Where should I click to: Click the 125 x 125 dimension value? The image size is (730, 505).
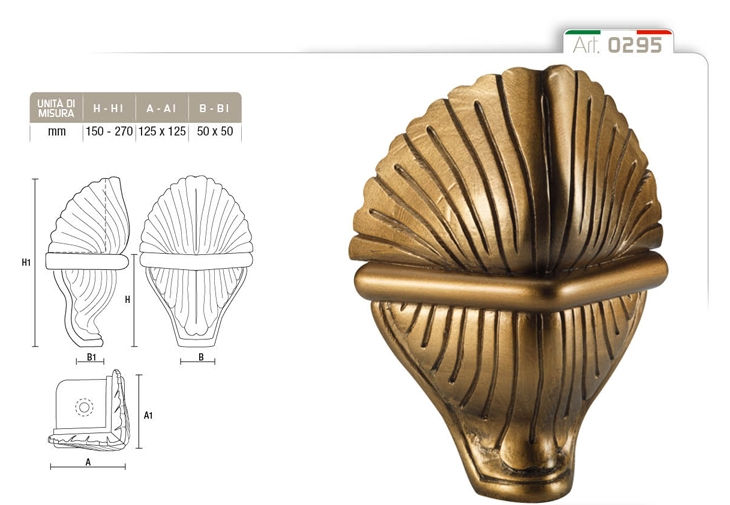coord(162,131)
